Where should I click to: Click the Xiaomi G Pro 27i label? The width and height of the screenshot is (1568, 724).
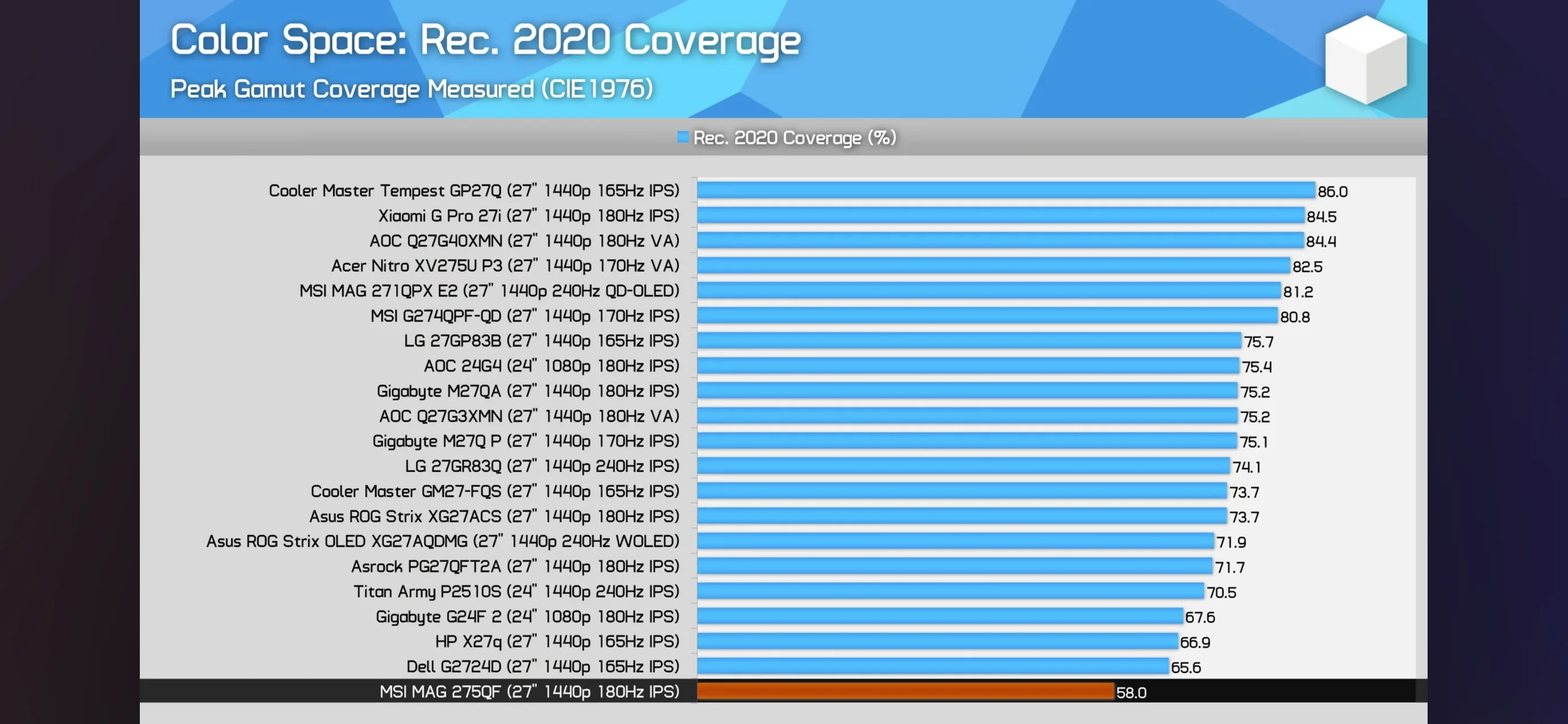click(528, 215)
